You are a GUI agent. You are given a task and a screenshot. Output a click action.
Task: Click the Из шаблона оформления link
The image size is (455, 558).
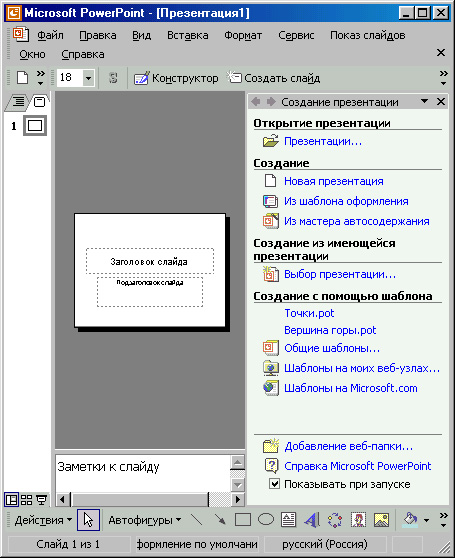(346, 201)
